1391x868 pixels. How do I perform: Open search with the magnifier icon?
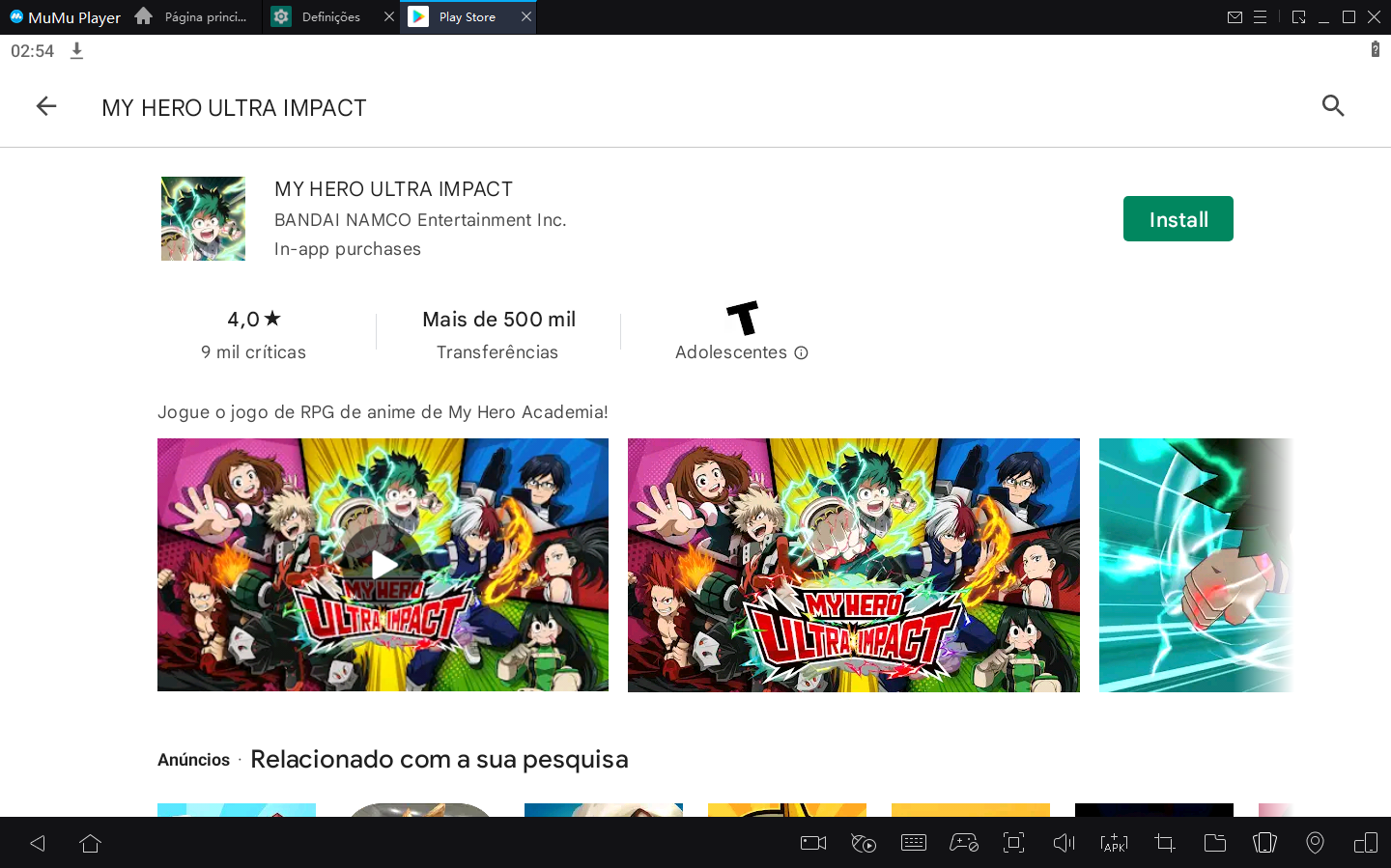click(1333, 106)
